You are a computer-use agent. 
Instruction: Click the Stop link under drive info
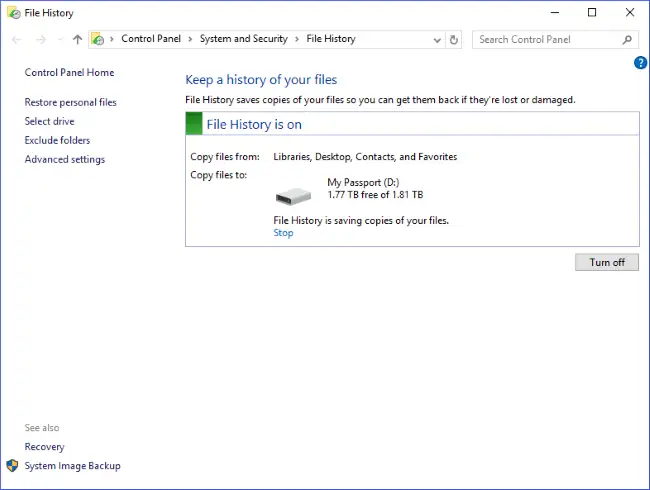click(283, 233)
